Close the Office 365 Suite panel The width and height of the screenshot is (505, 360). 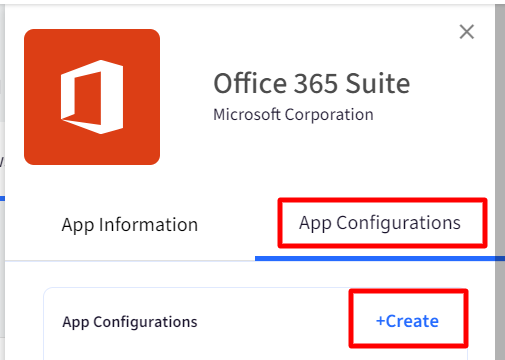tap(467, 32)
